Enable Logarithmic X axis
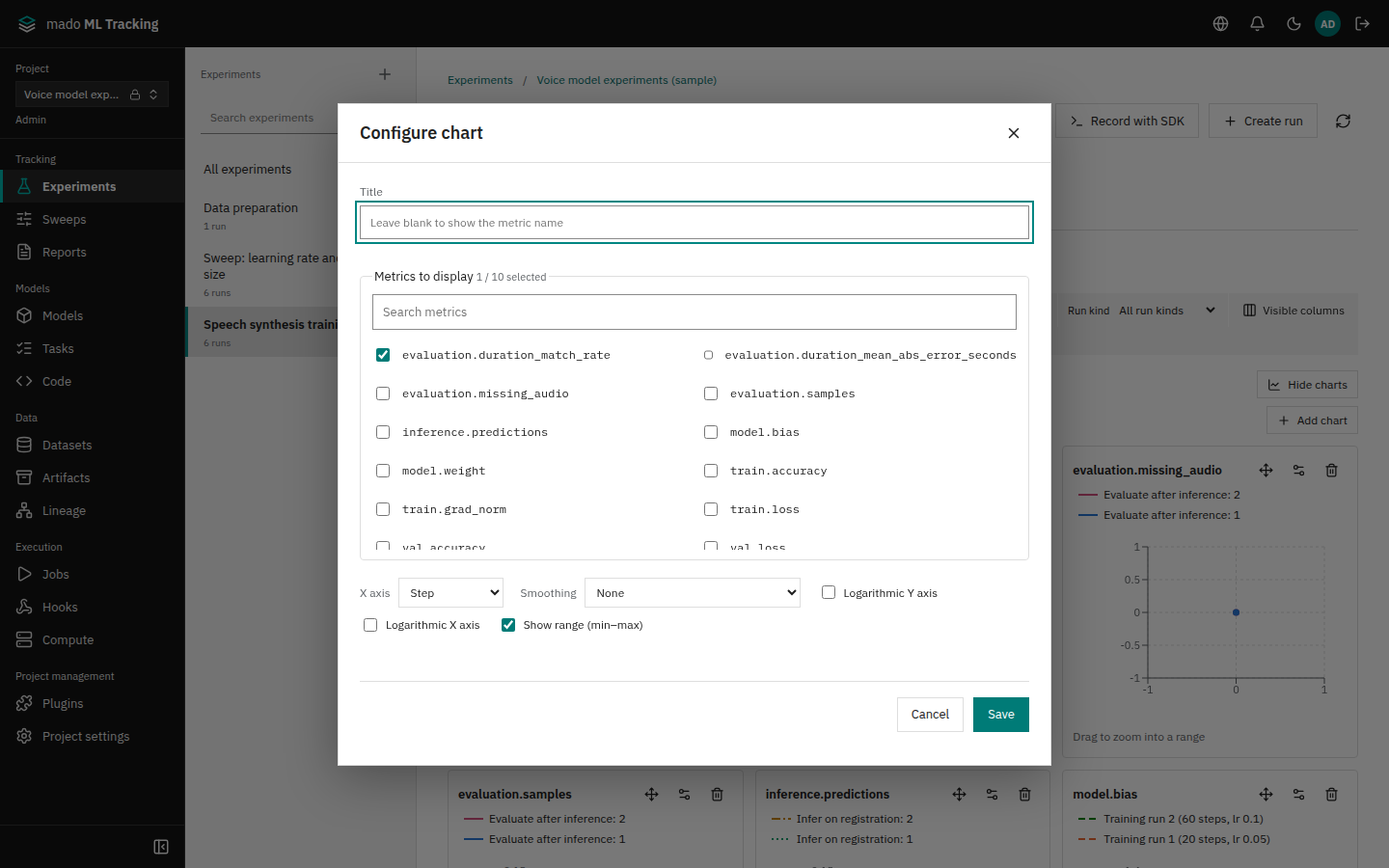Screen dimensions: 1389x868 click(370, 625)
